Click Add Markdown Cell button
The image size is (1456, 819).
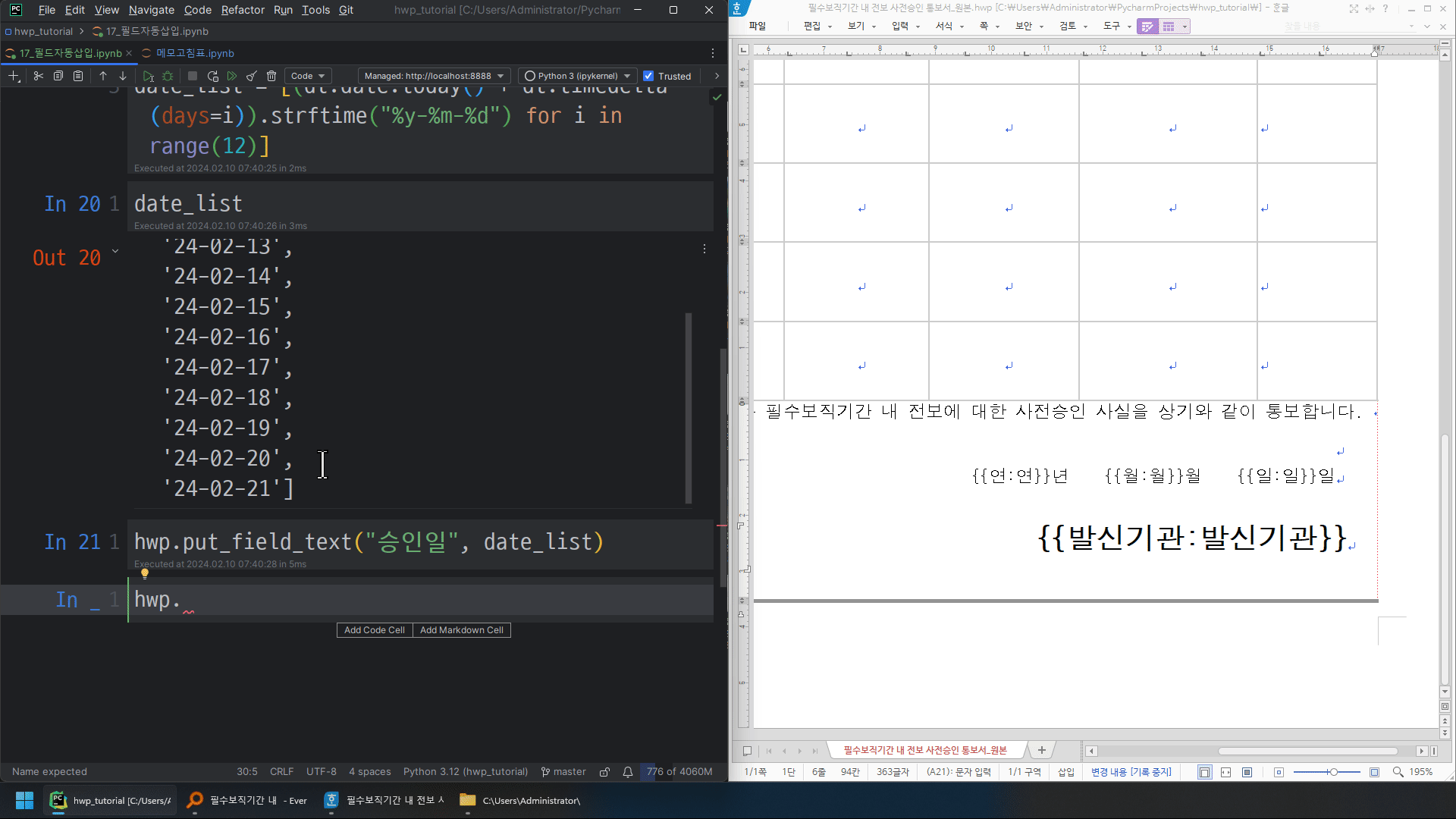pos(461,630)
